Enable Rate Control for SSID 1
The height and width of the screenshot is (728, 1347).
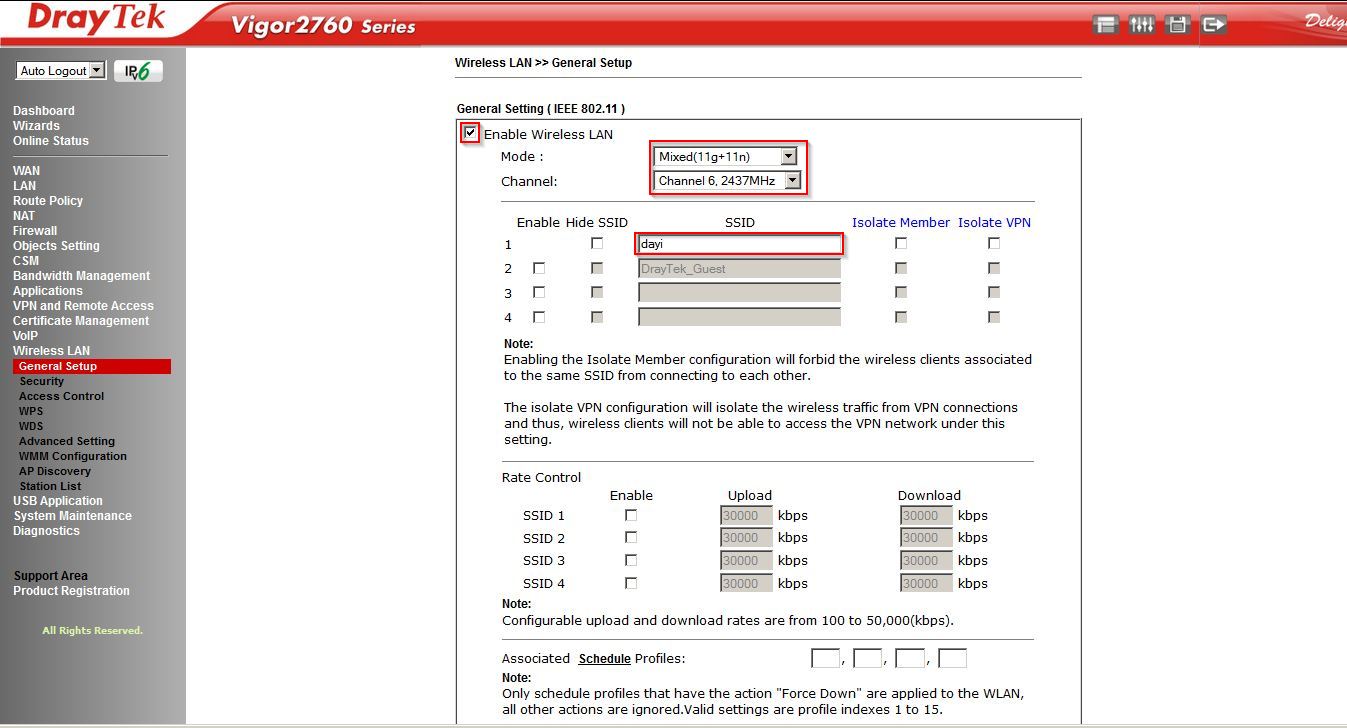(630, 515)
